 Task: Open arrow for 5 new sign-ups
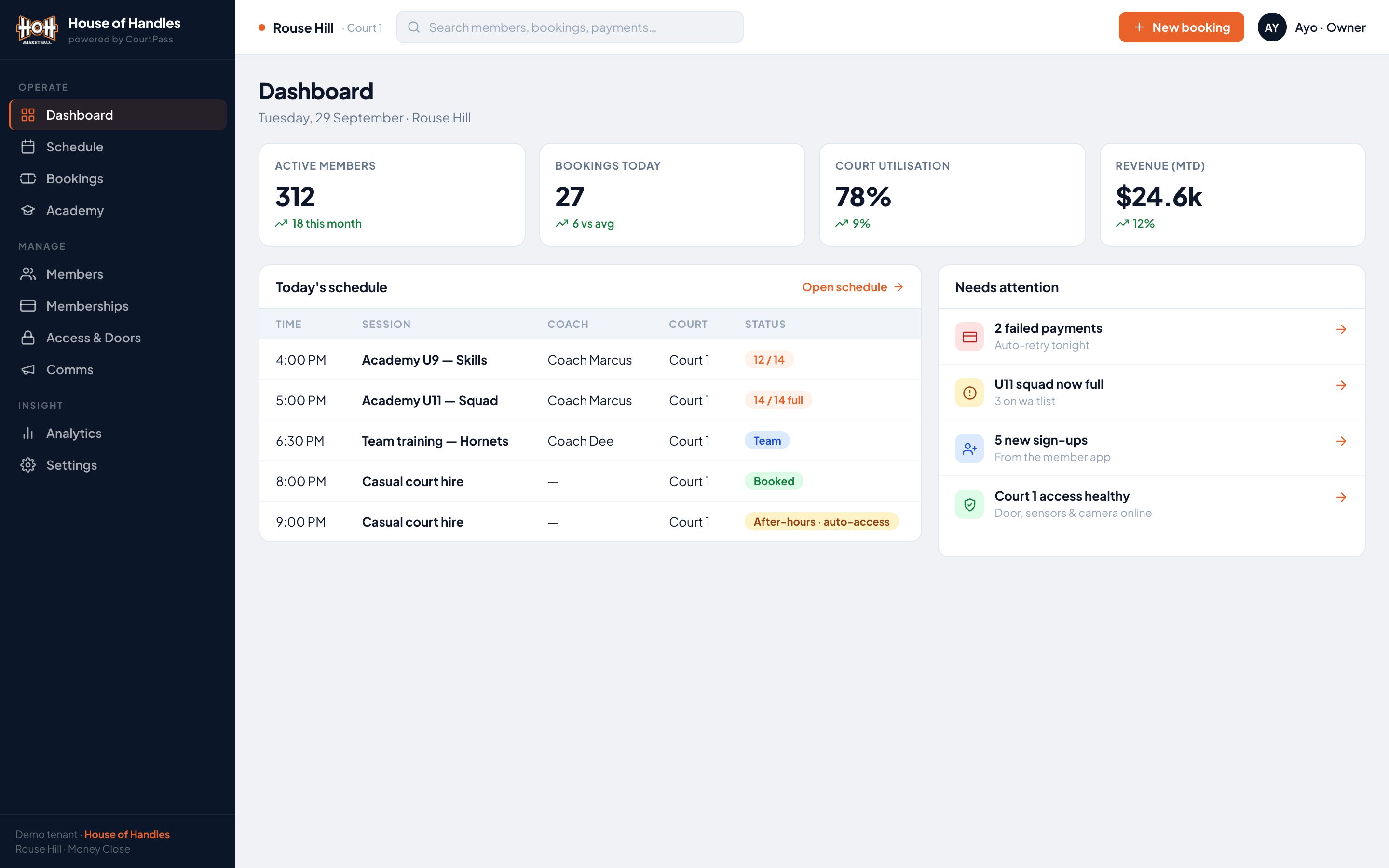[1341, 441]
